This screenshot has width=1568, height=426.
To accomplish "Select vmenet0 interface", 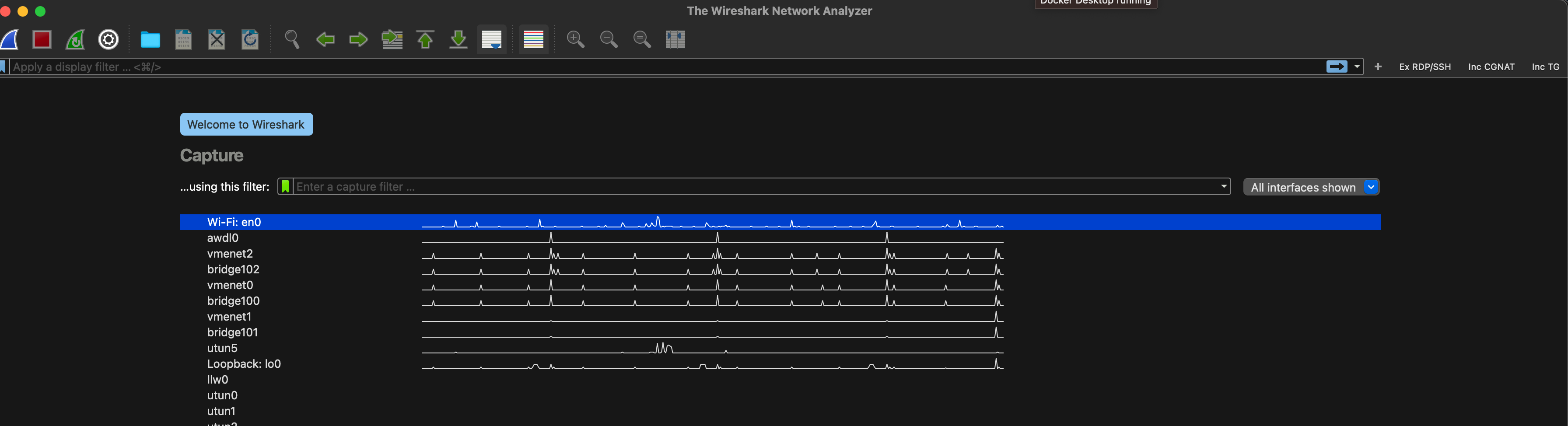I will tap(780, 286).
